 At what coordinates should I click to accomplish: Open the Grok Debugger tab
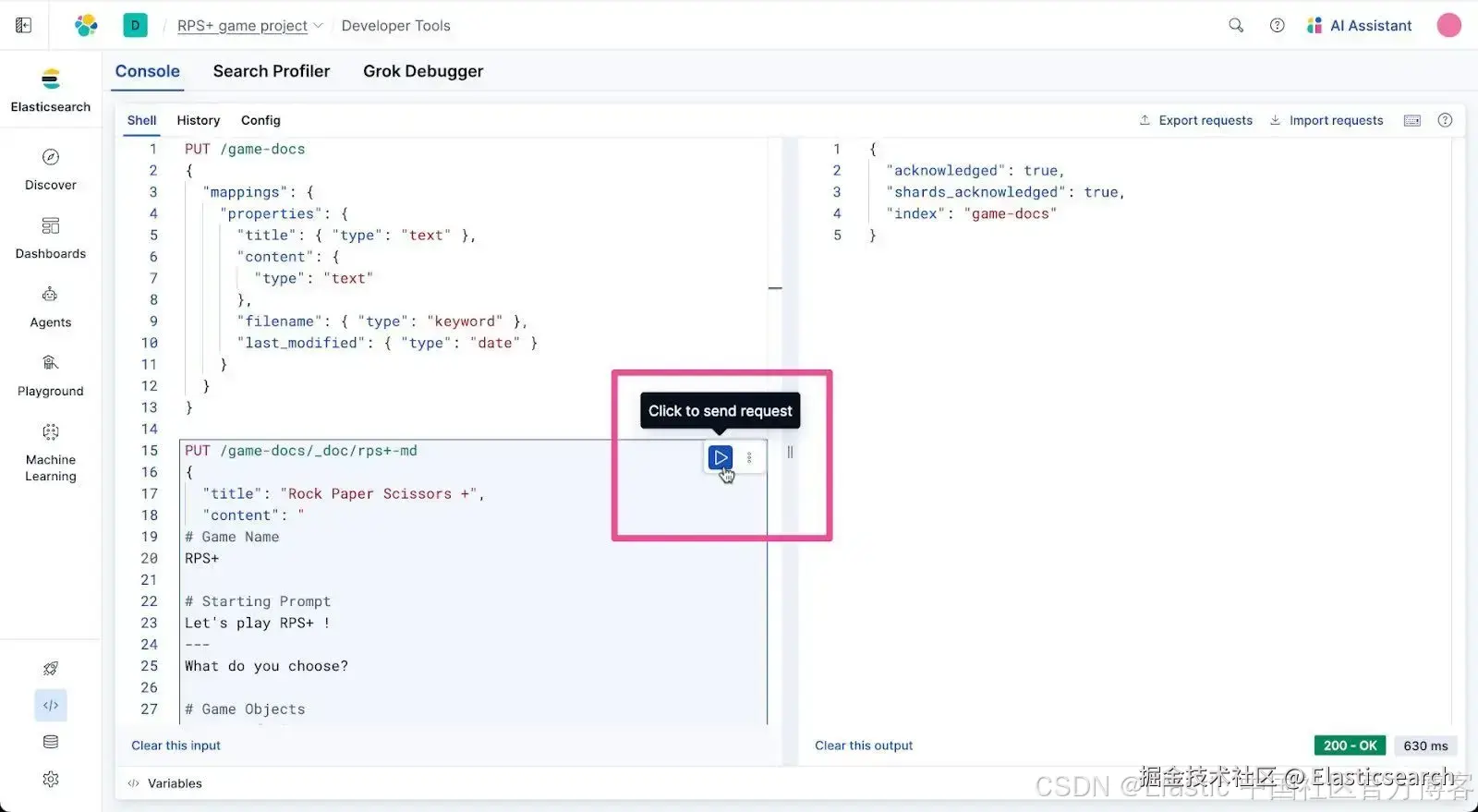423,71
